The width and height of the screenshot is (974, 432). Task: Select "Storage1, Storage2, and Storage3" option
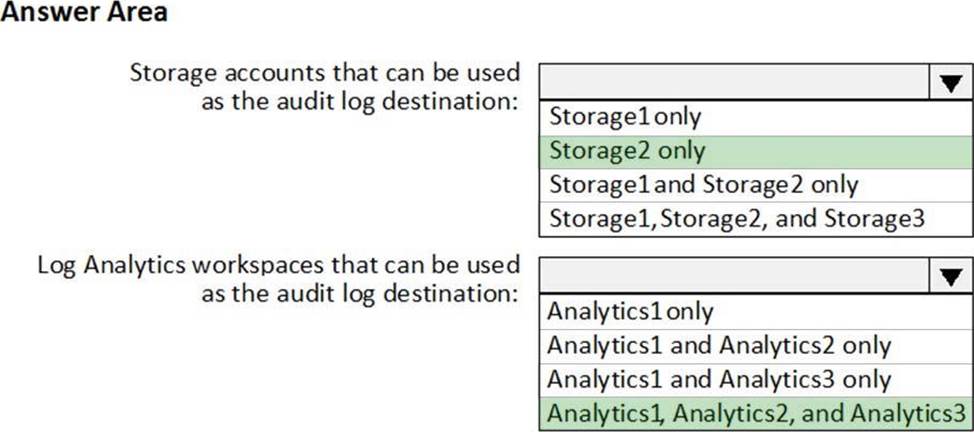(x=735, y=218)
